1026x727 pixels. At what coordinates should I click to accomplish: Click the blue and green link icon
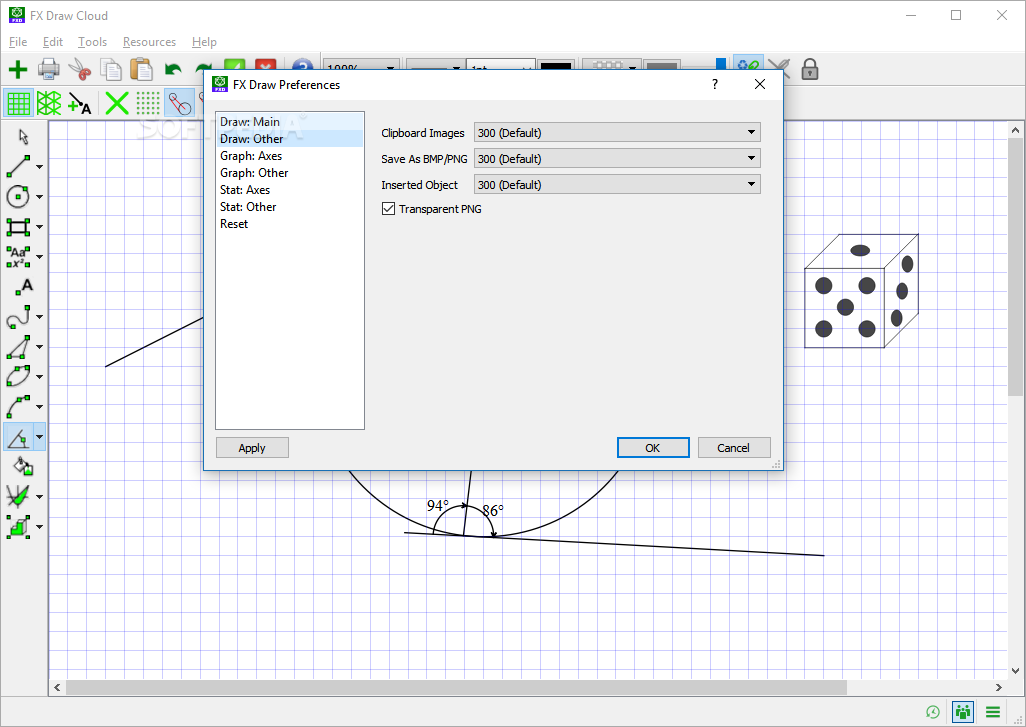[x=748, y=66]
